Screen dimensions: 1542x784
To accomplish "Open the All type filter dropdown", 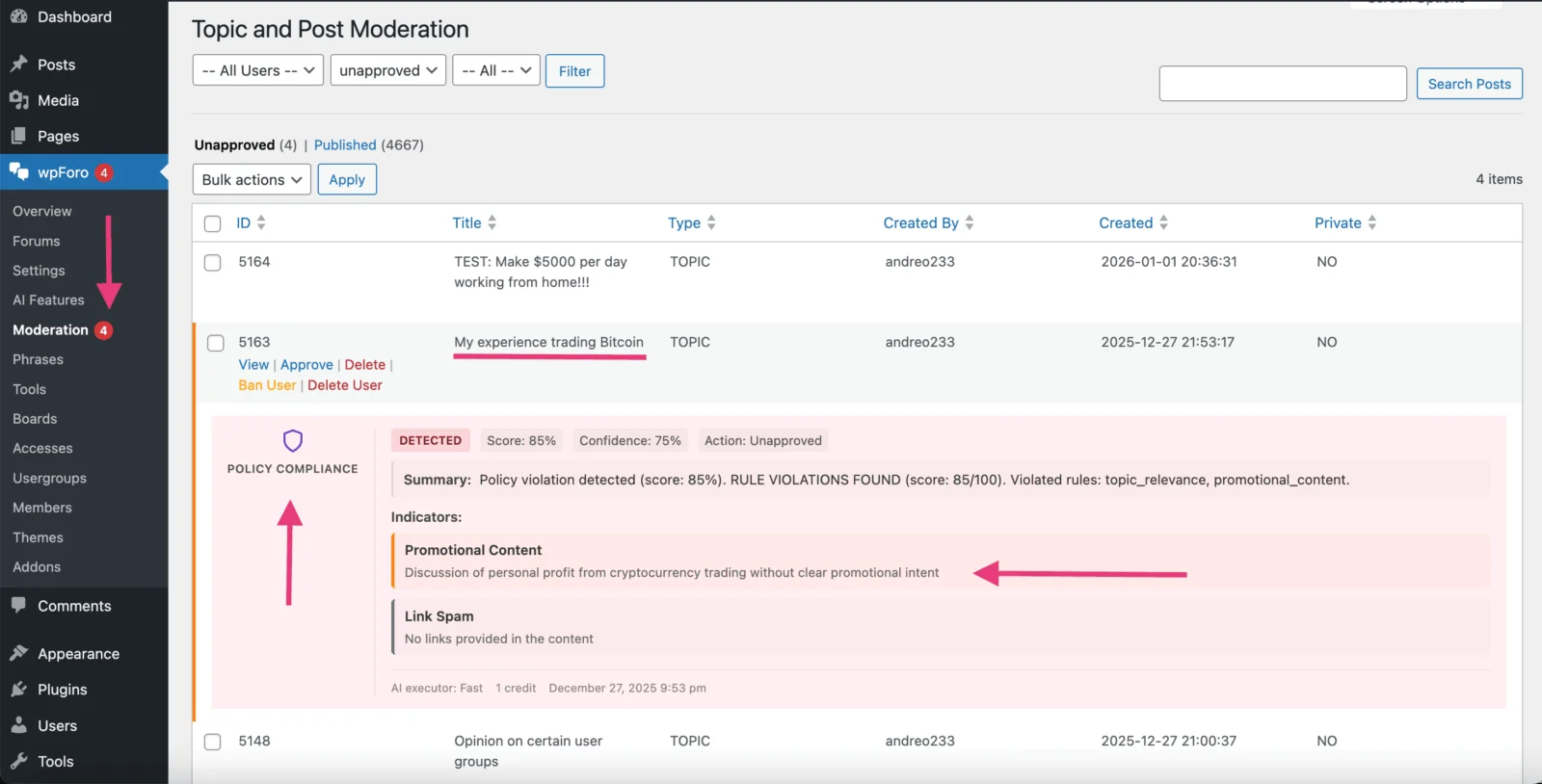I will tap(496, 70).
